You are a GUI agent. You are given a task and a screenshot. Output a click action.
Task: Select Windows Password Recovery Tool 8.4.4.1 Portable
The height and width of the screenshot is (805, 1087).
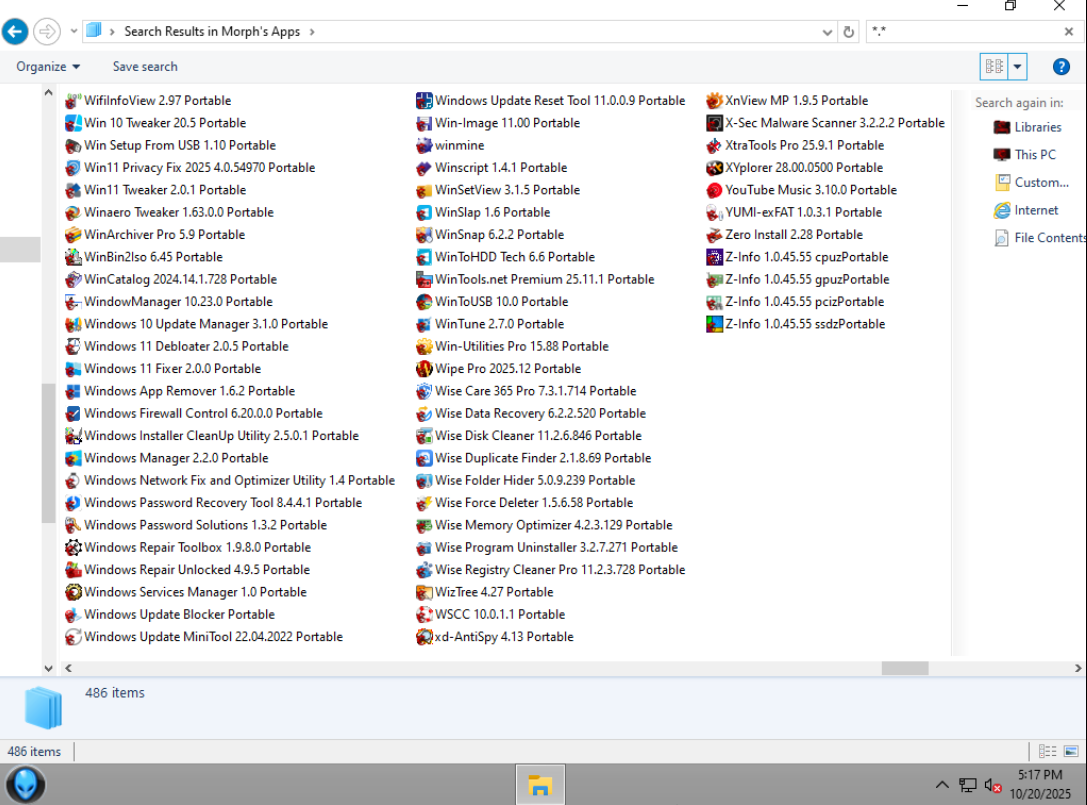point(214,503)
